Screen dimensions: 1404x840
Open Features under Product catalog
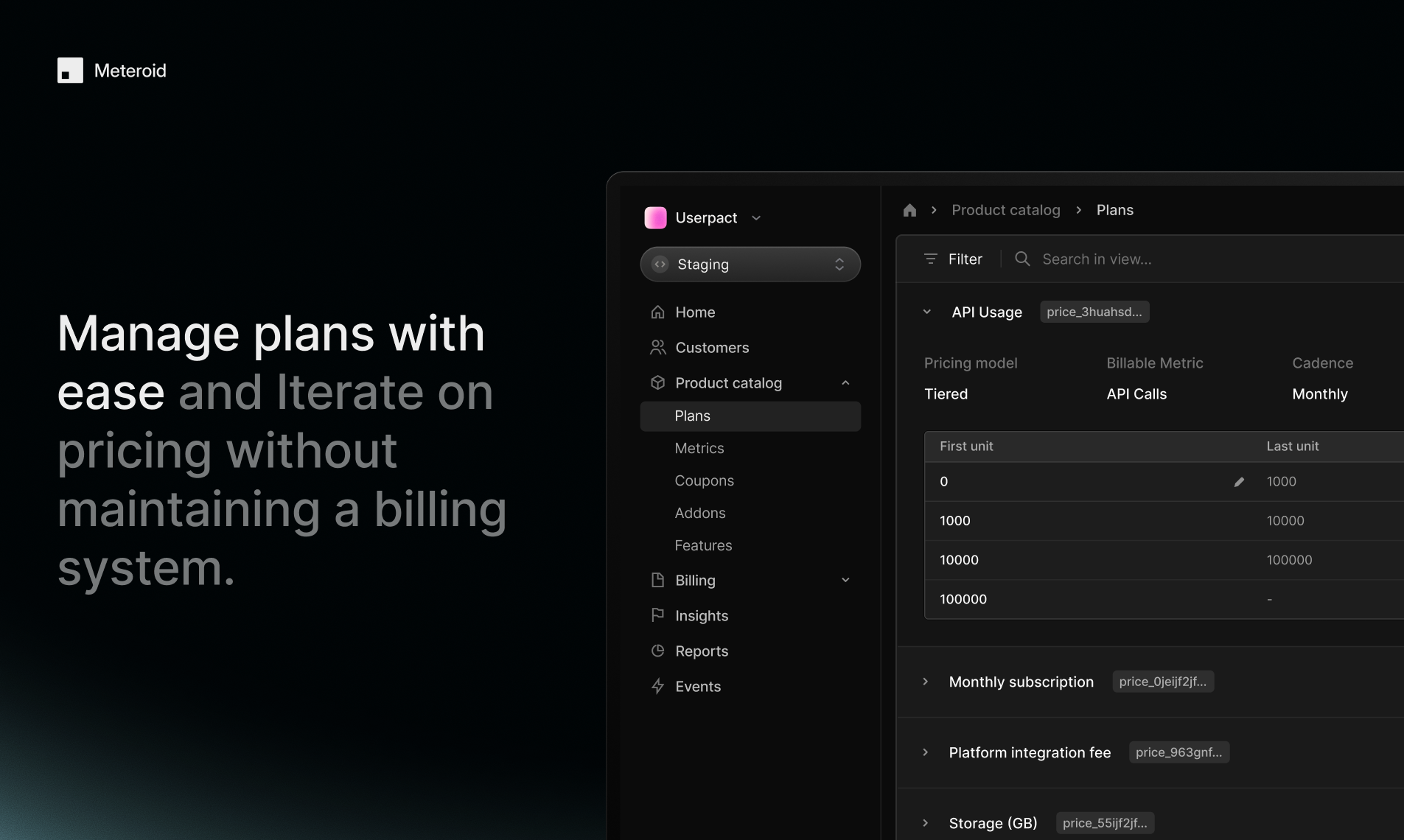[x=703, y=545]
